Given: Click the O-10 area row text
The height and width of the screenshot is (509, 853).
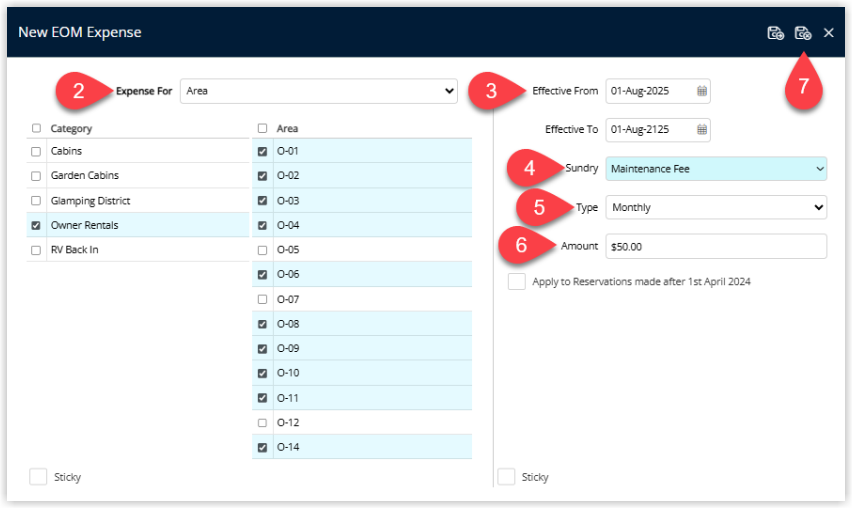Looking at the screenshot, I should tap(288, 373).
